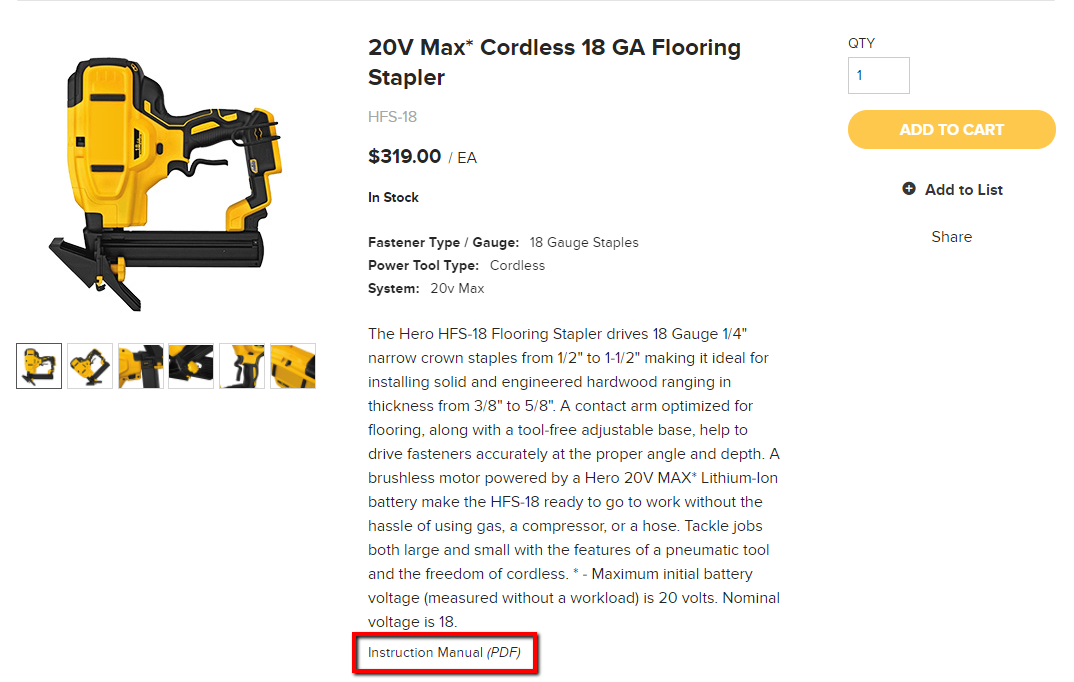Click the HFS-18 model number text
Image resolution: width=1074 pixels, height=682 pixels.
tap(392, 117)
